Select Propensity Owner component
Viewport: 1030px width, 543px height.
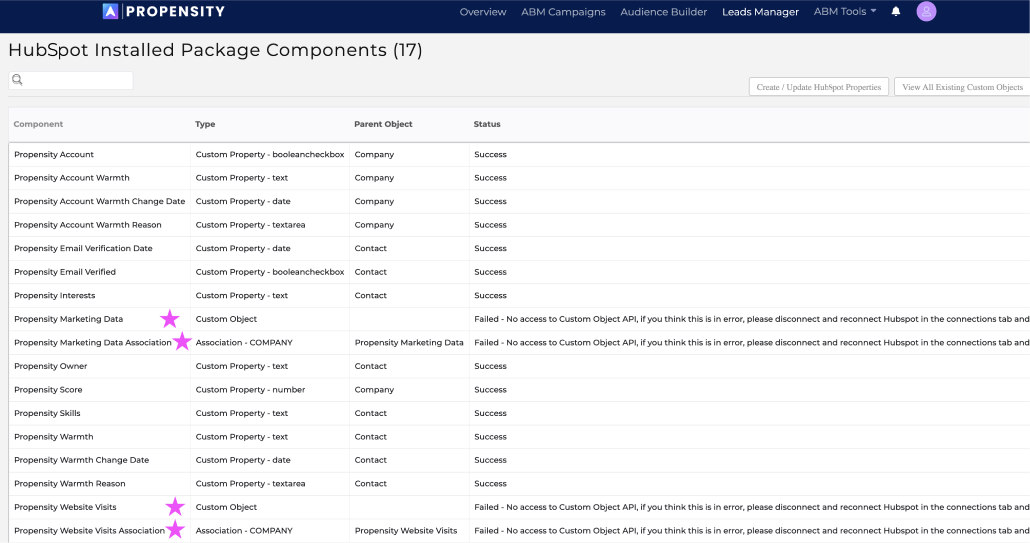[51, 366]
